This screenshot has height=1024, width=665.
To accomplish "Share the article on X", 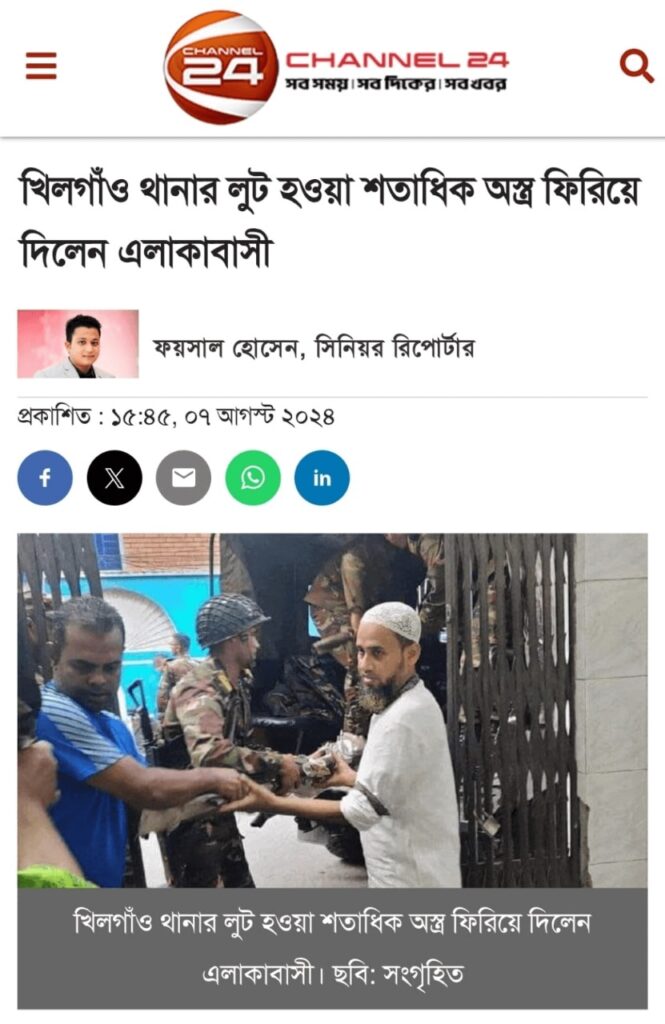I will tap(114, 478).
